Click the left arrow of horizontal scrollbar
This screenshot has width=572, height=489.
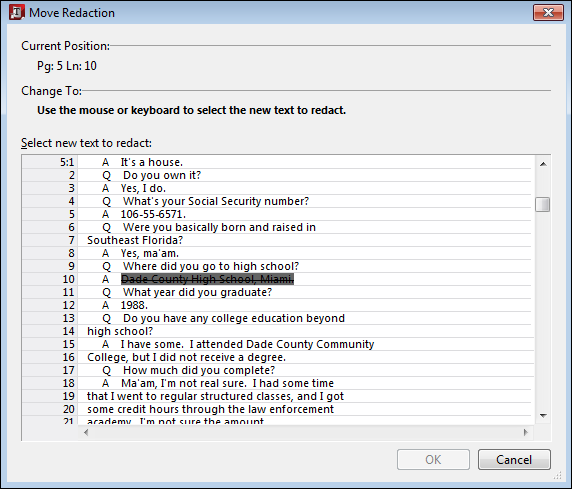click(x=86, y=432)
